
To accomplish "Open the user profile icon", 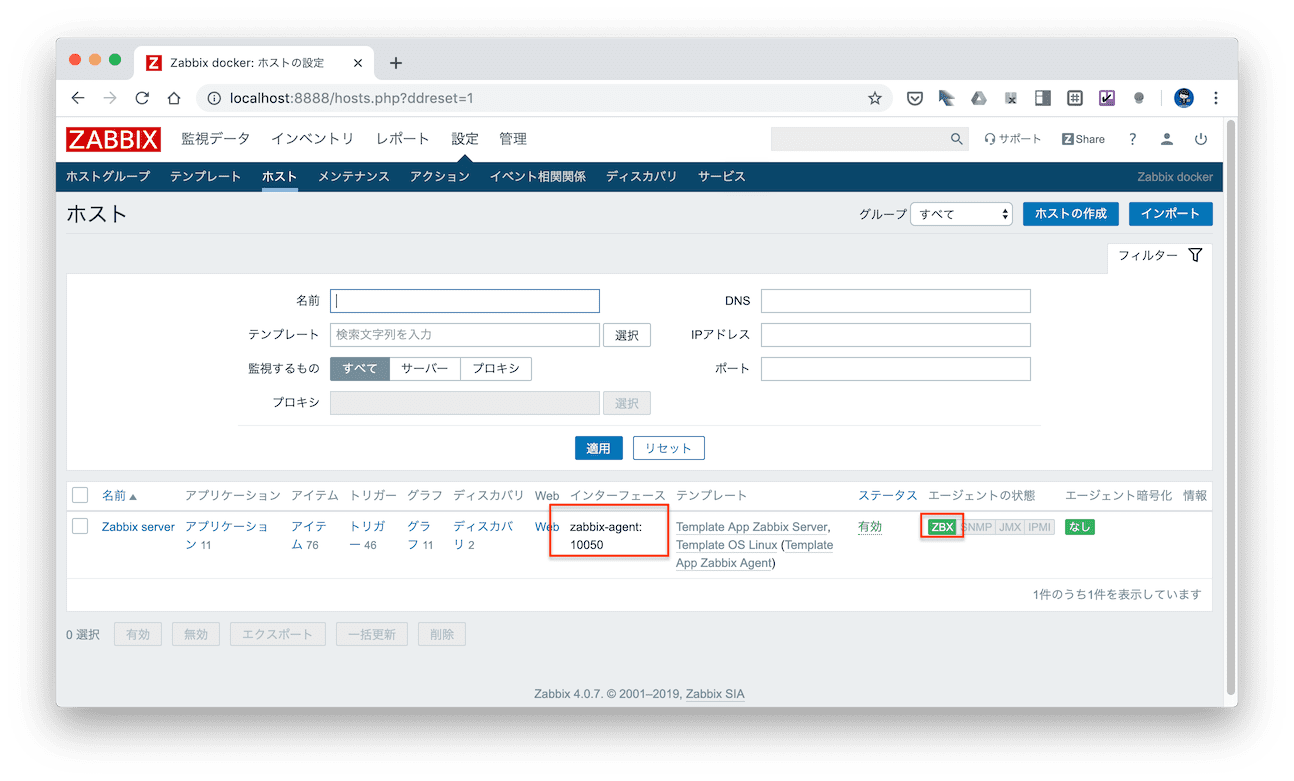I will (1167, 139).
